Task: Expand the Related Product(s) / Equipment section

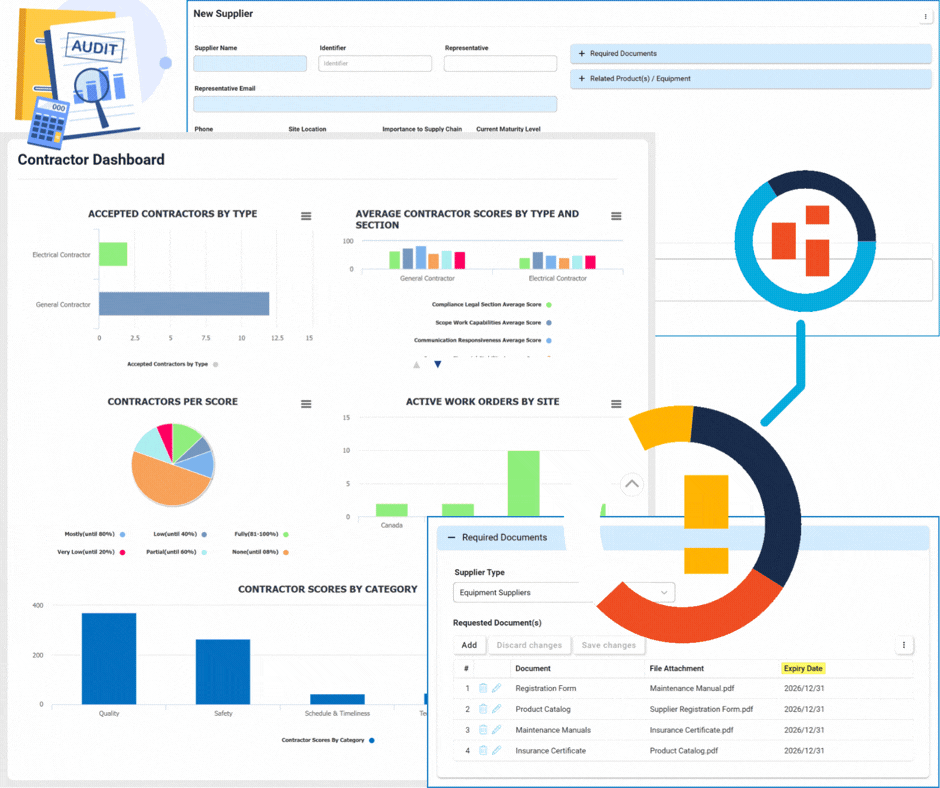Action: (x=750, y=79)
